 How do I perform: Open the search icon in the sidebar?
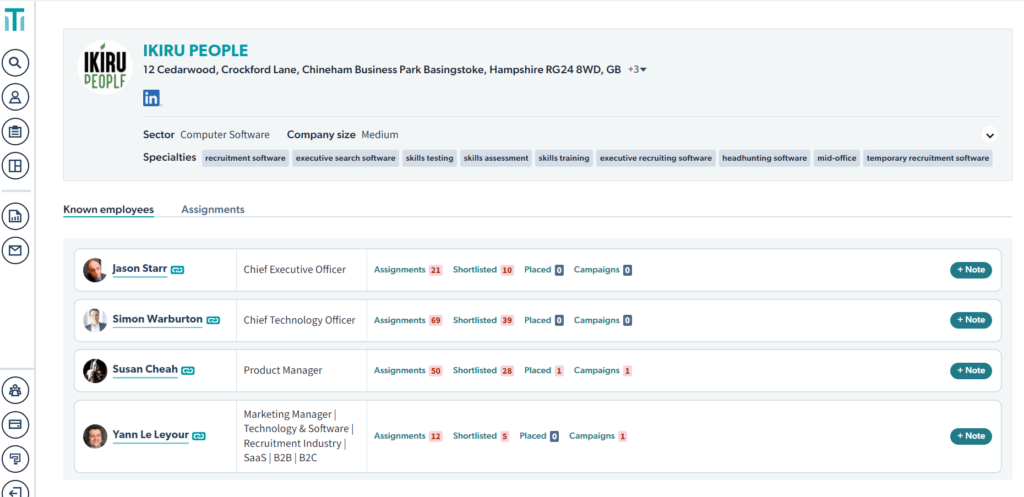coord(15,64)
